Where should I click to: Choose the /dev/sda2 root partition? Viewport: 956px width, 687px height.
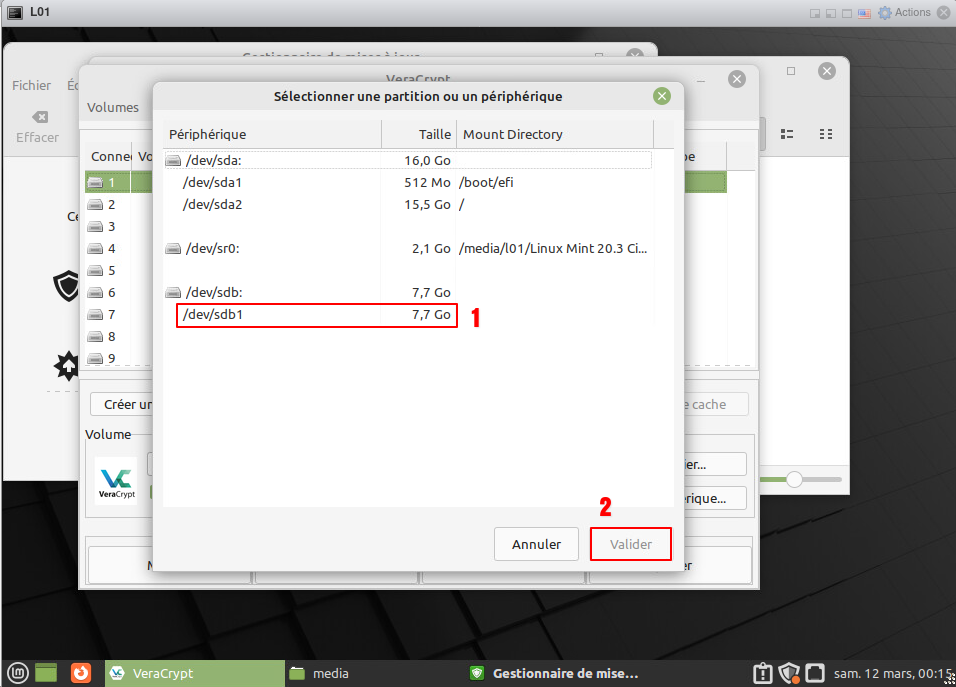(212, 205)
